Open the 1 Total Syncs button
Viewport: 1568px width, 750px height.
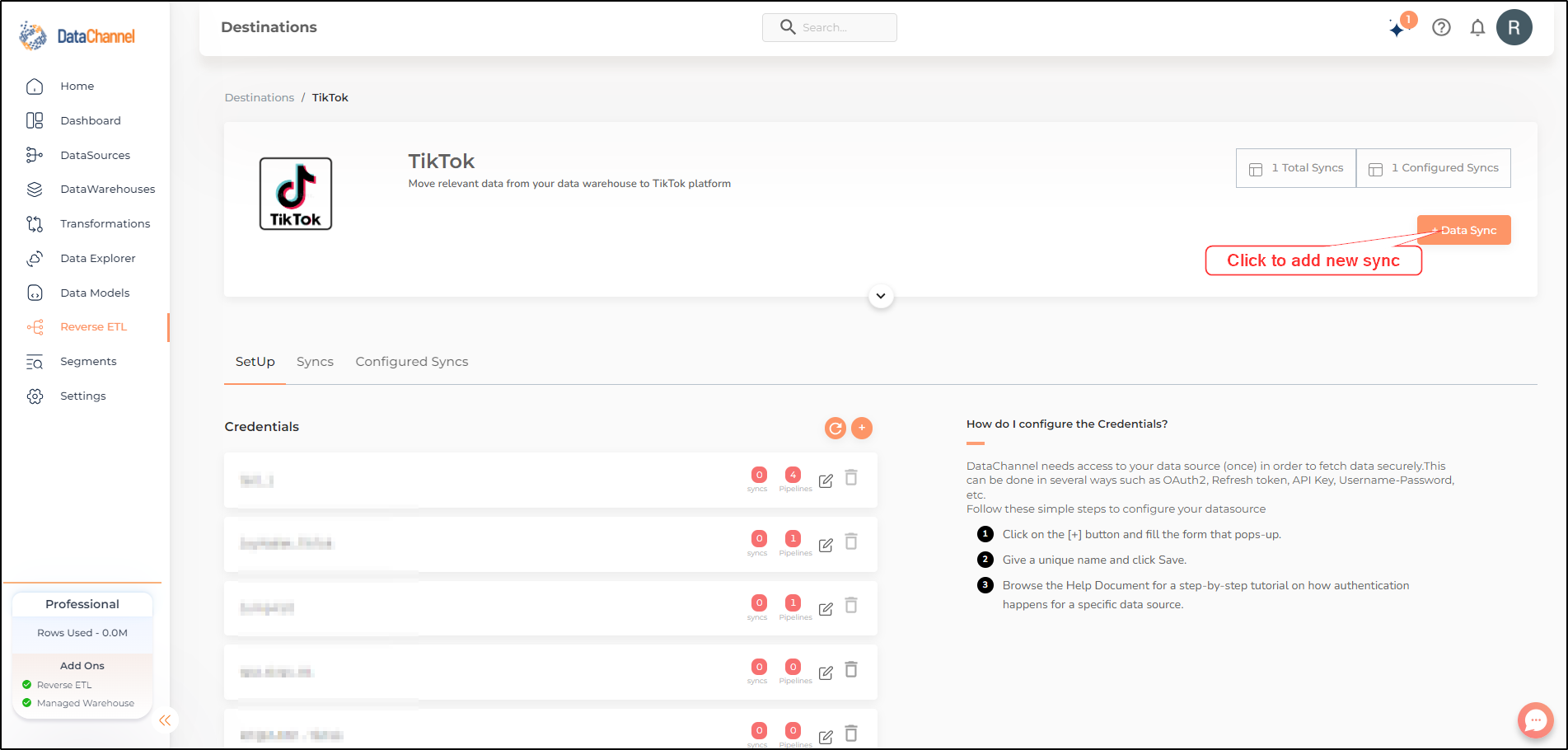pos(1296,168)
